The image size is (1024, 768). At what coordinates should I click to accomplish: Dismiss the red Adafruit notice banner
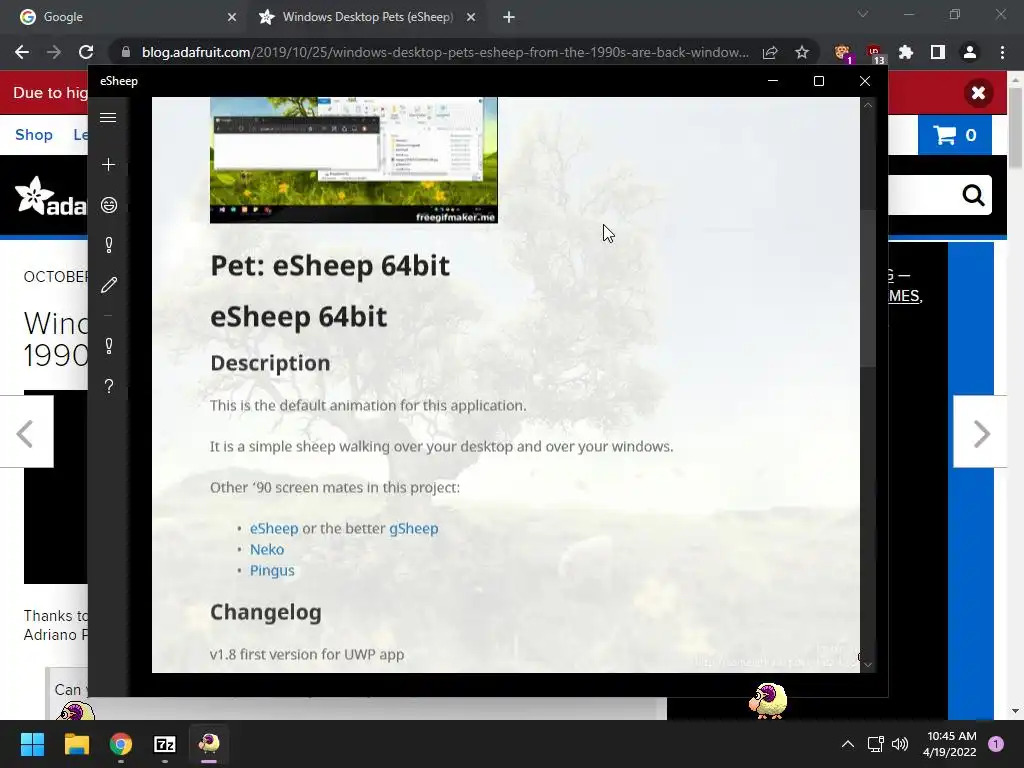tap(978, 93)
